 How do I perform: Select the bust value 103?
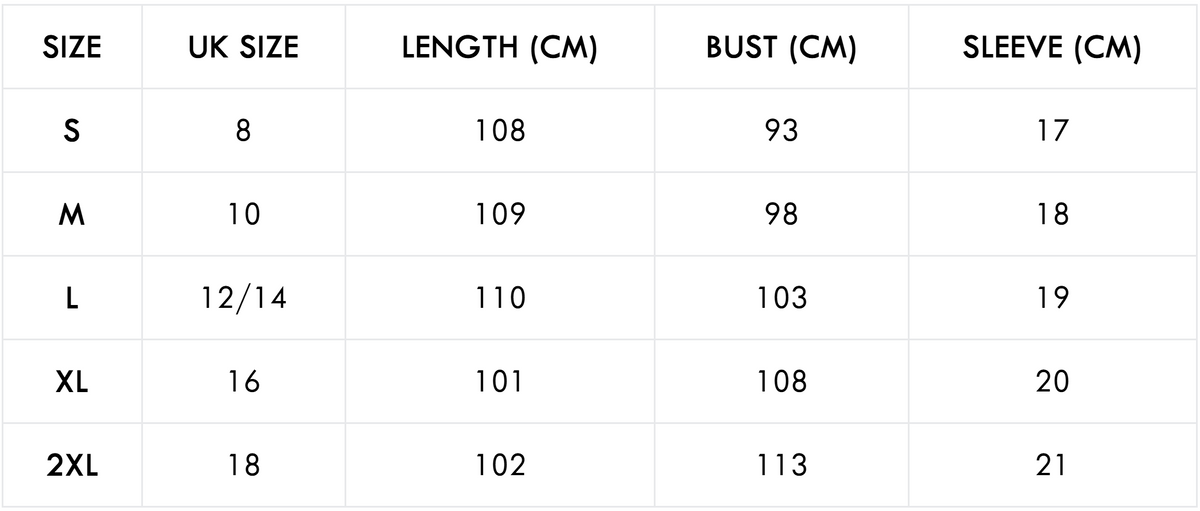tap(781, 298)
